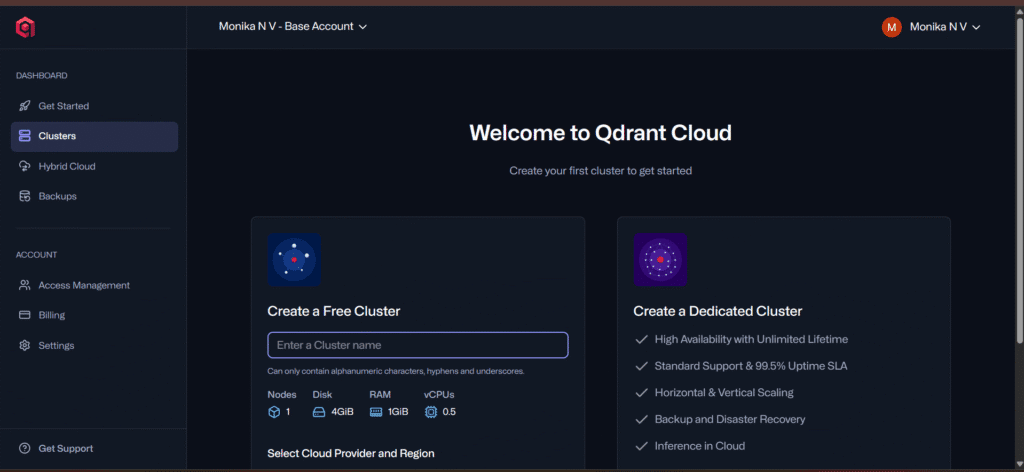Click the Get Support help icon
Image resolution: width=1024 pixels, height=472 pixels.
click(x=25, y=449)
